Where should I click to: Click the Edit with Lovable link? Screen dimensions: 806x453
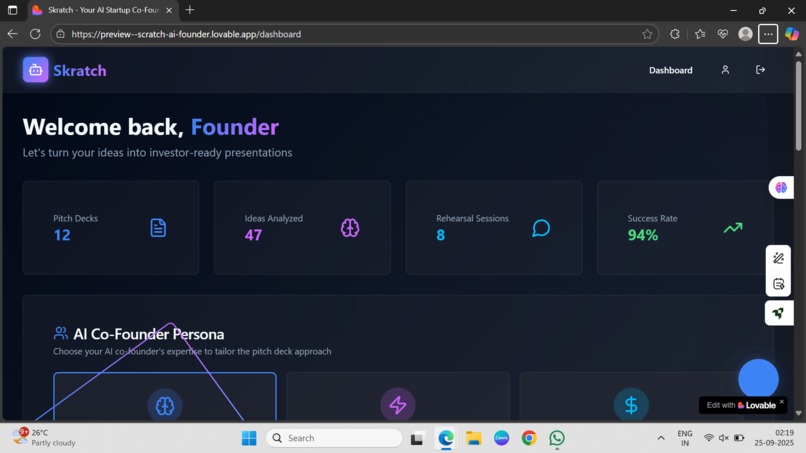[x=741, y=405]
